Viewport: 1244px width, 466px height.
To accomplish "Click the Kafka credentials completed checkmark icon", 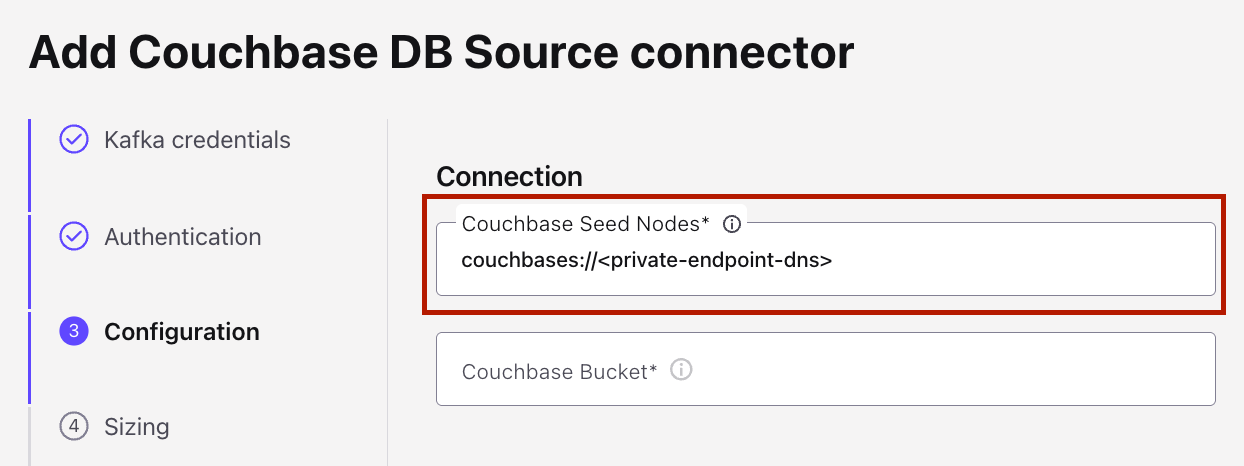I will coord(74,140).
